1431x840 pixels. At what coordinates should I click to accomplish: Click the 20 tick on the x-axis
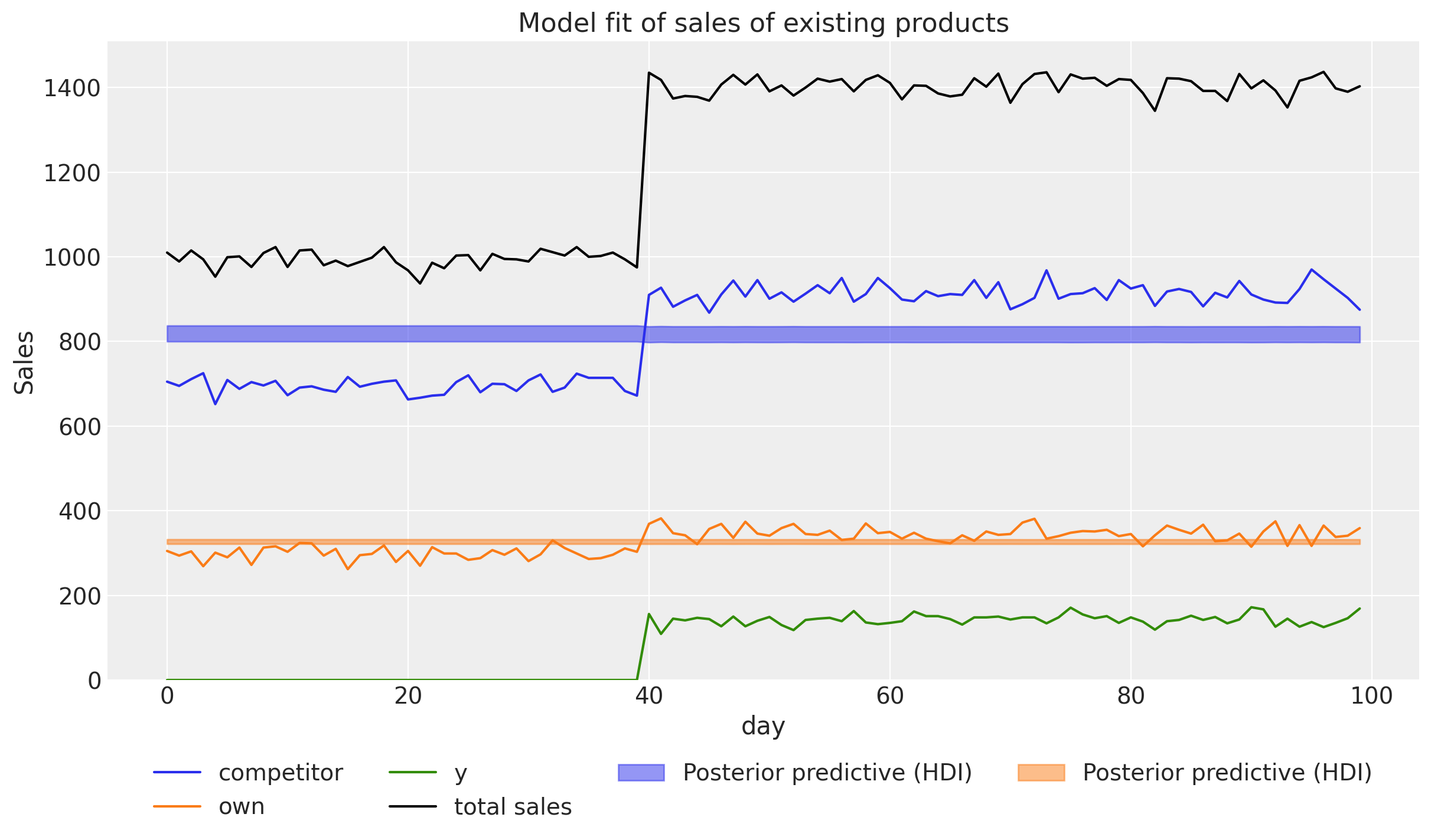pyautogui.click(x=408, y=697)
